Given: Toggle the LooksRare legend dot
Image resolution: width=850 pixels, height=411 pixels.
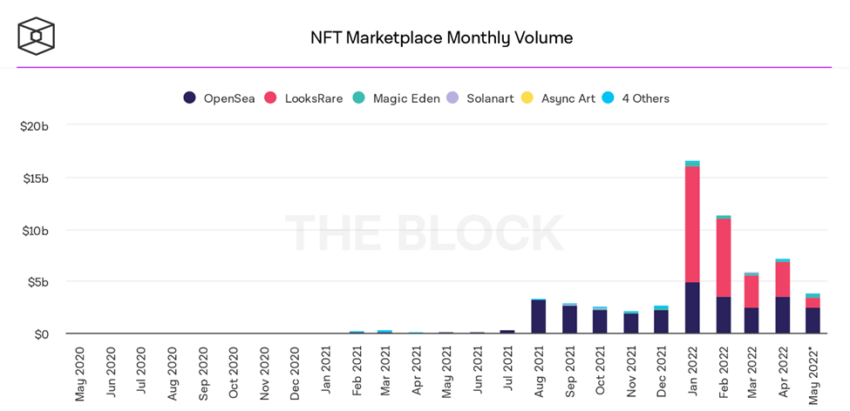Looking at the screenshot, I should [271, 98].
